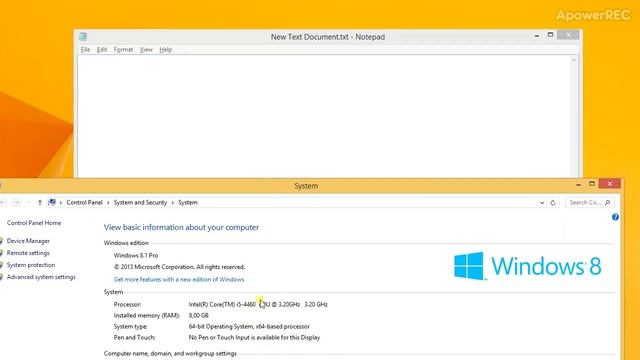Expand the arrow after Control Panel breadcrumb
Screen dimensions: 640x360
108,202
